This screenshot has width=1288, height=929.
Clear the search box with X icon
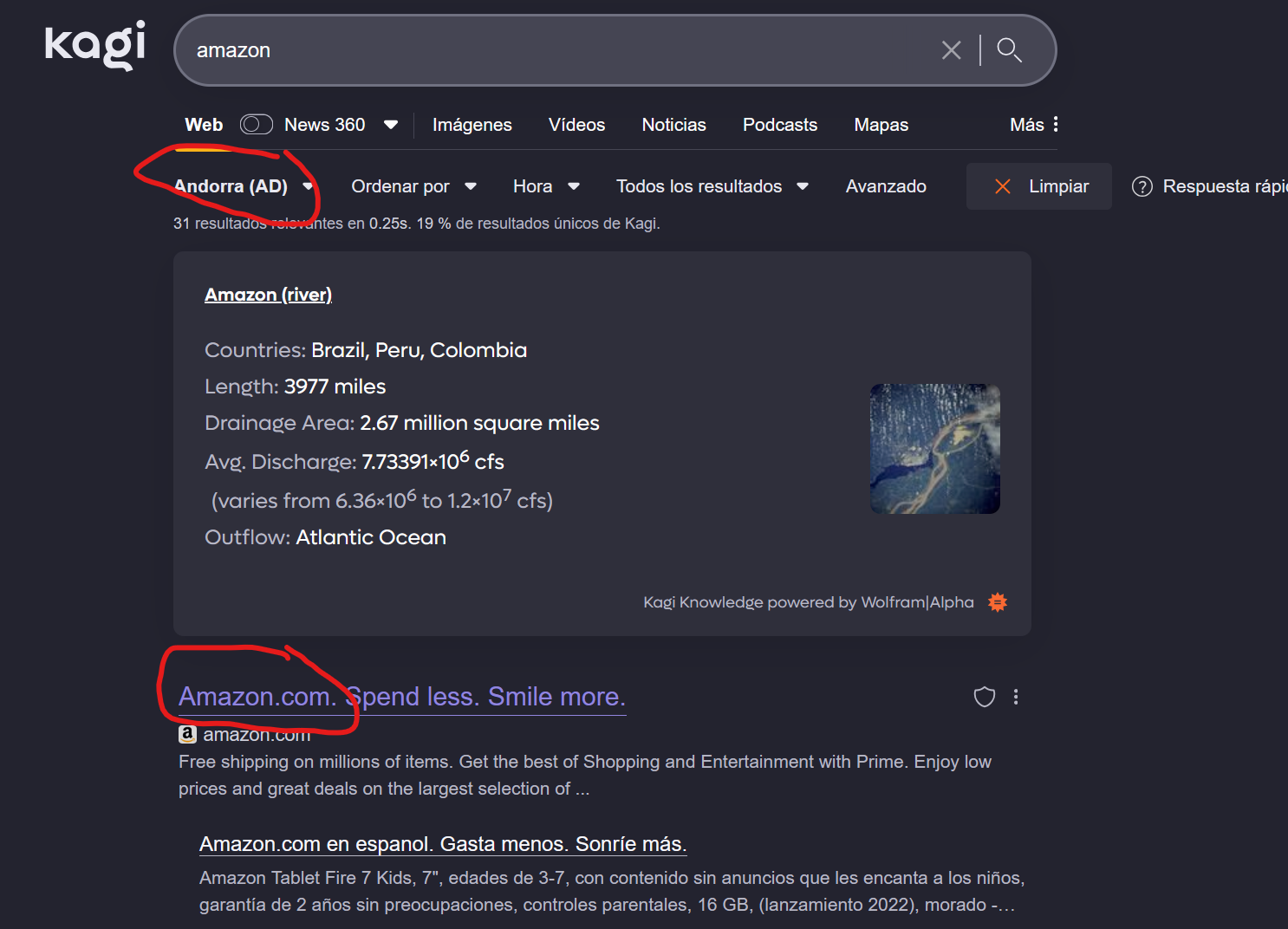tap(951, 50)
